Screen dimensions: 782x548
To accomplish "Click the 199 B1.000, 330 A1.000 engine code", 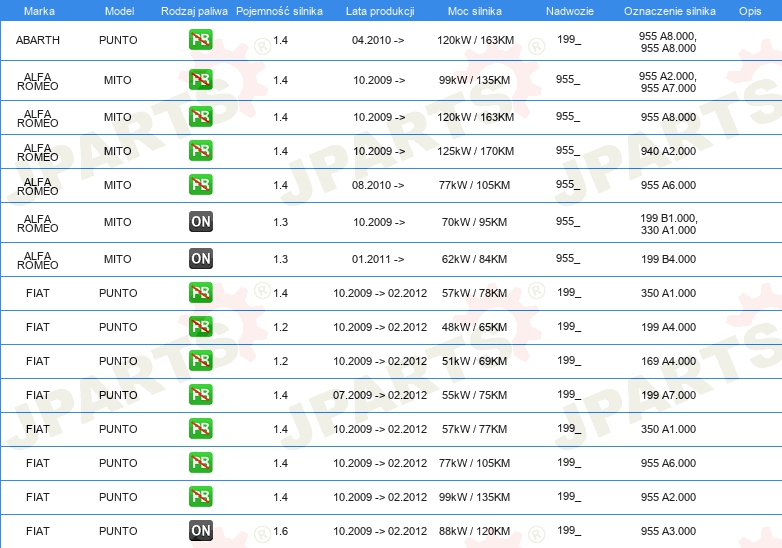I will (x=669, y=224).
